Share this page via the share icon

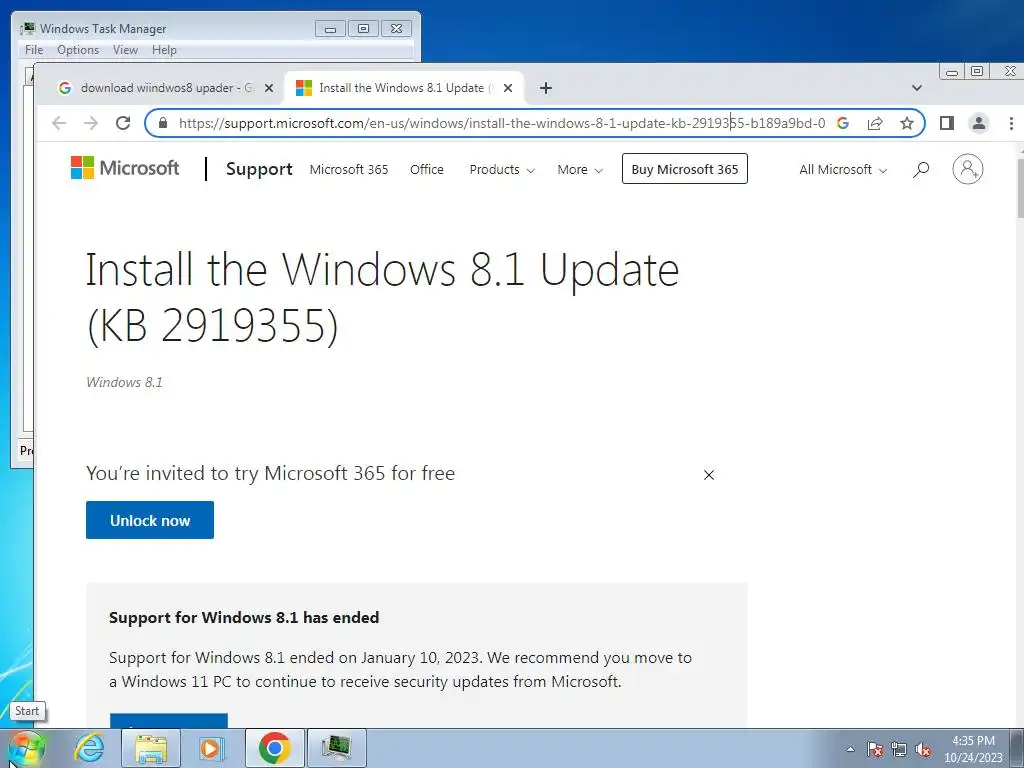click(875, 123)
